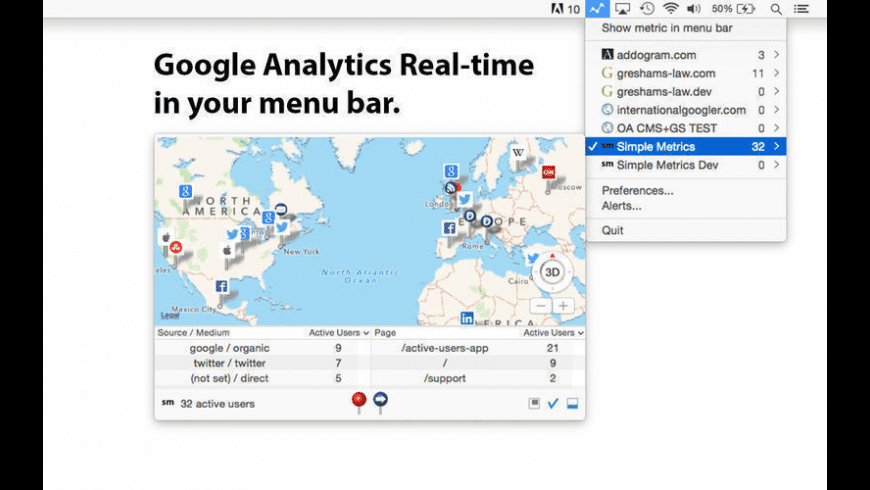This screenshot has height=490, width=870.
Task: Zoom in the map with plus button
Action: click(563, 306)
